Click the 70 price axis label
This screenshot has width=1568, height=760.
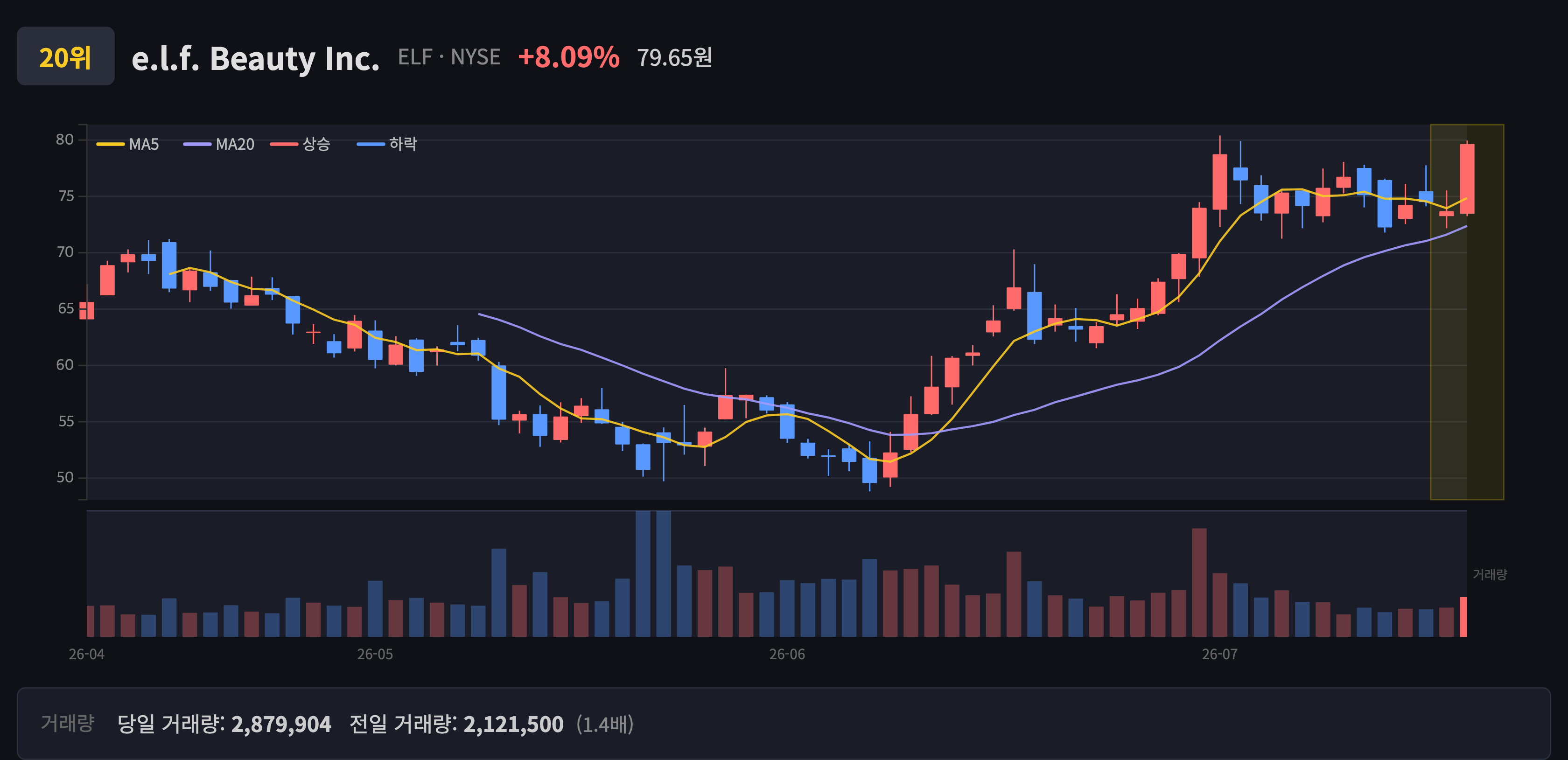tap(64, 252)
